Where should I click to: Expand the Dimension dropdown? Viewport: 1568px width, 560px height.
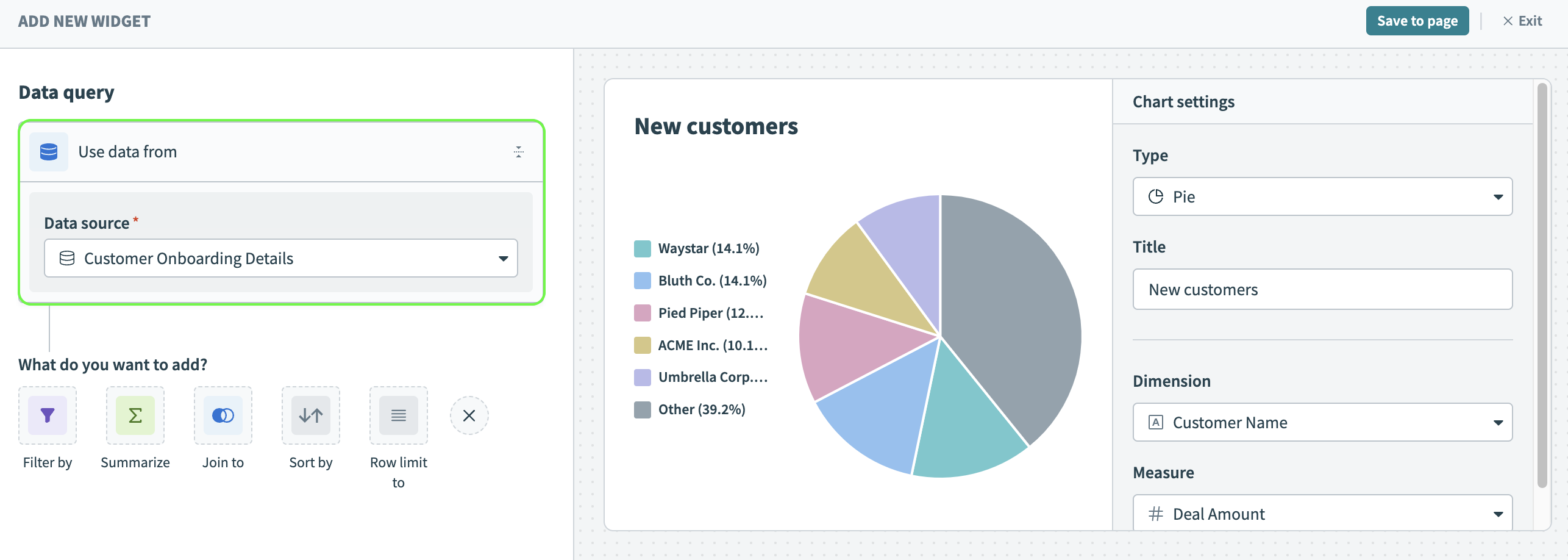click(x=1322, y=422)
